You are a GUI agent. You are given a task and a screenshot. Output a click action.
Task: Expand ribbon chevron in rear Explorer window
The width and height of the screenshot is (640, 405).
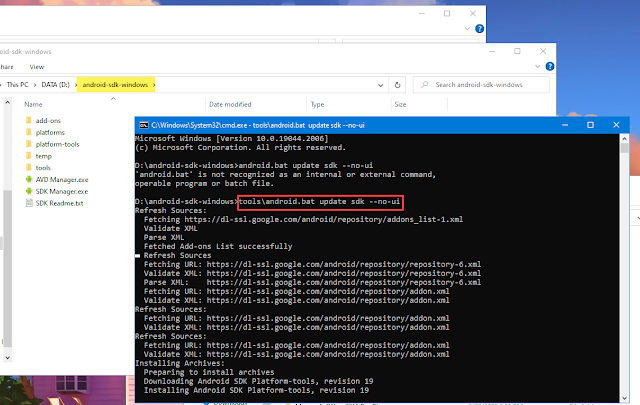click(467, 29)
